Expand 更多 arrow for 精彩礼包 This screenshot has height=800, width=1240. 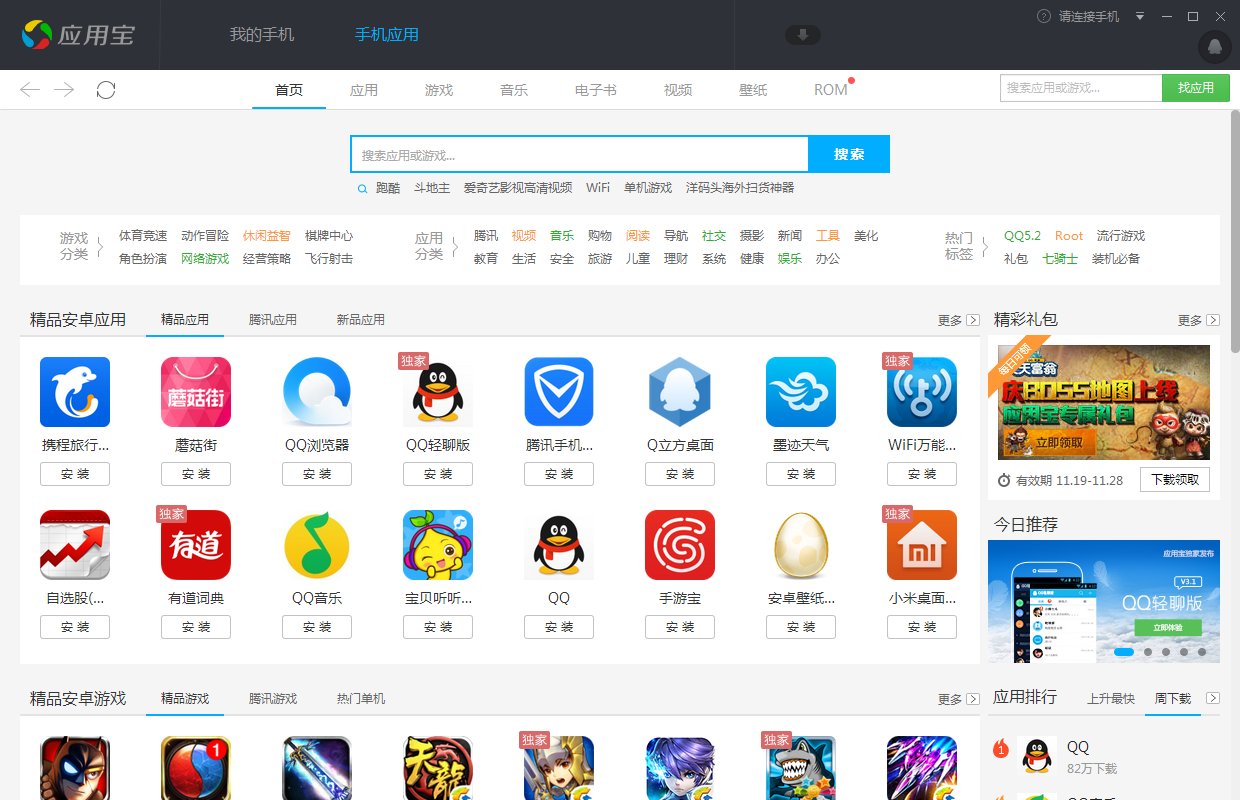pos(1213,320)
